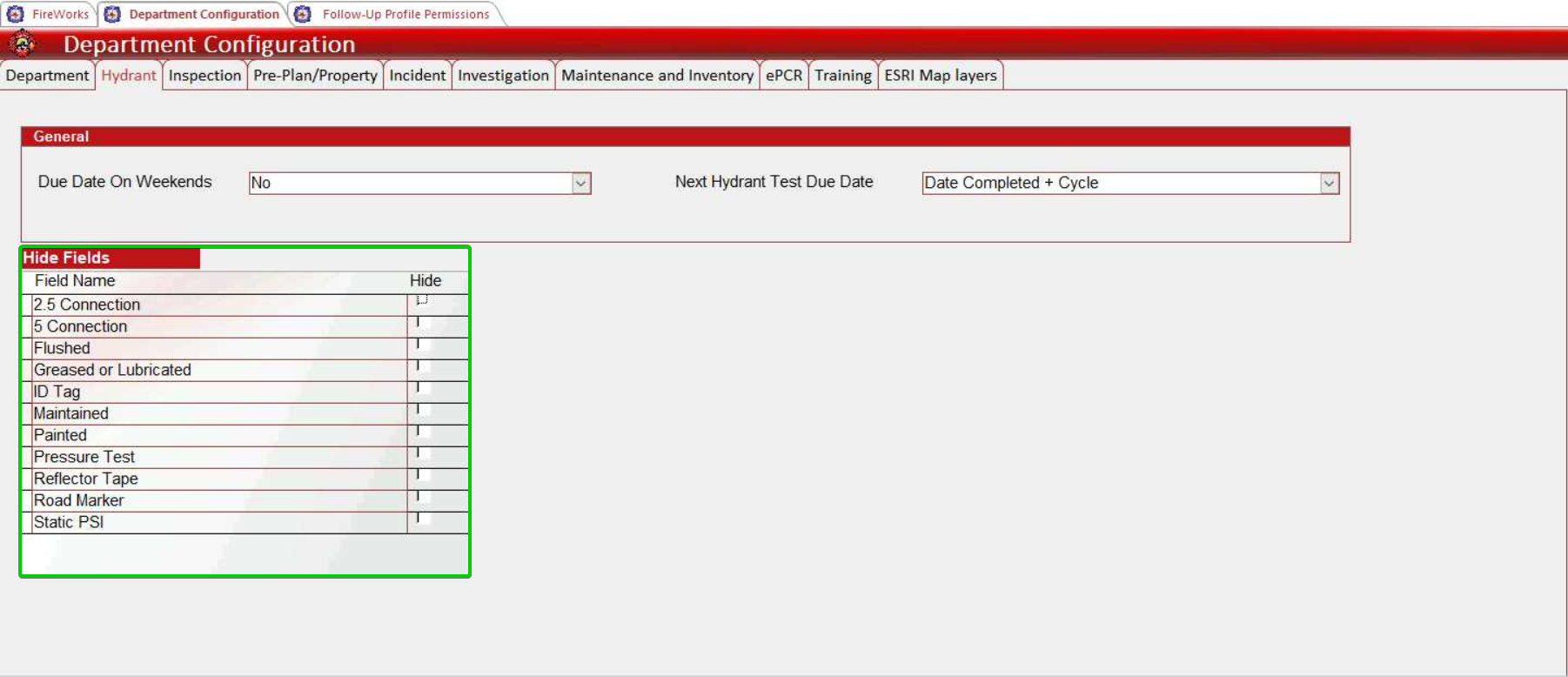Open the Maintenance and Inventory tab
The width and height of the screenshot is (1568, 677).
coord(657,76)
